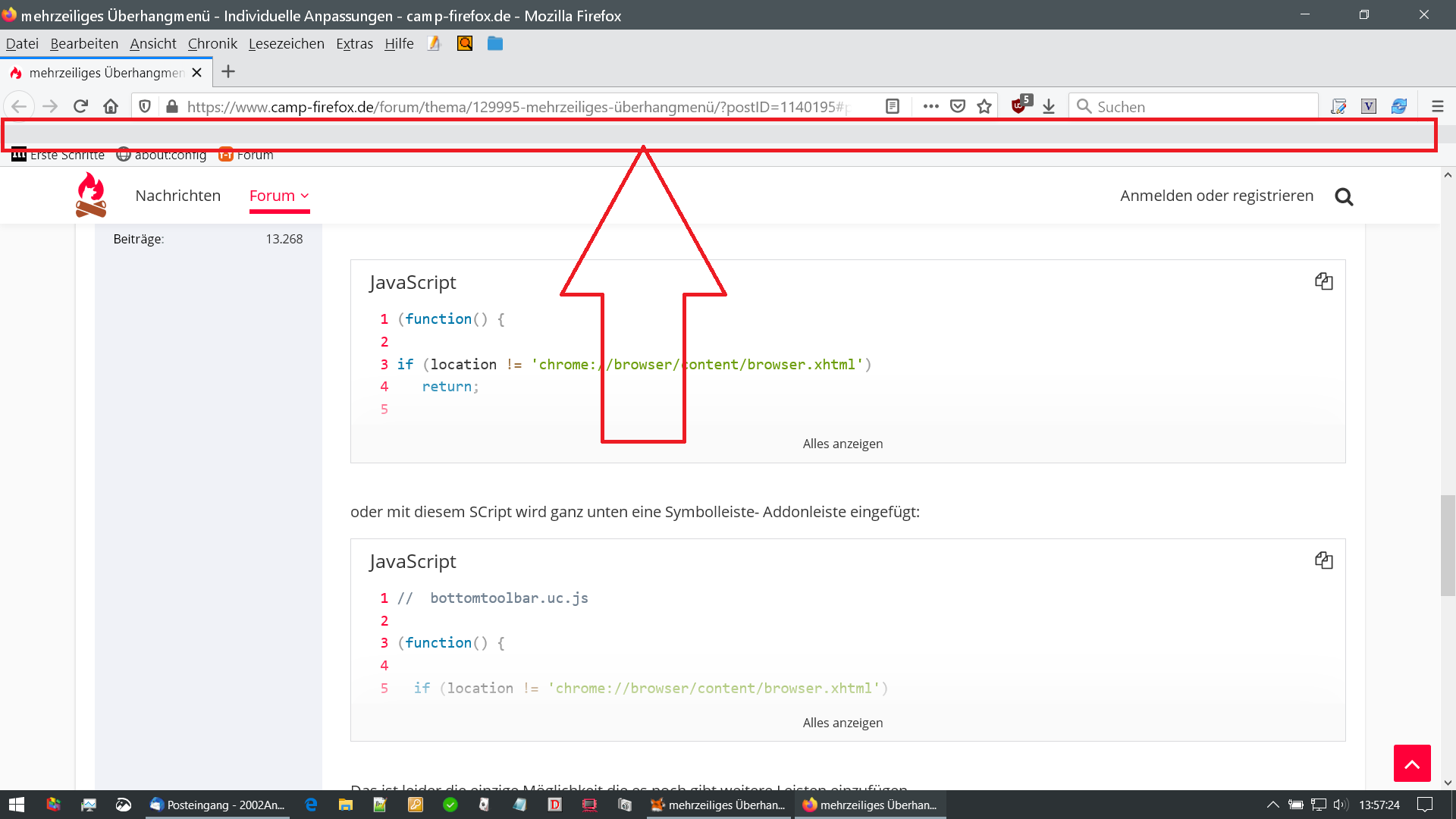Screen dimensions: 1456x819
Task: Open Windows Start button in taskbar
Action: point(17,805)
